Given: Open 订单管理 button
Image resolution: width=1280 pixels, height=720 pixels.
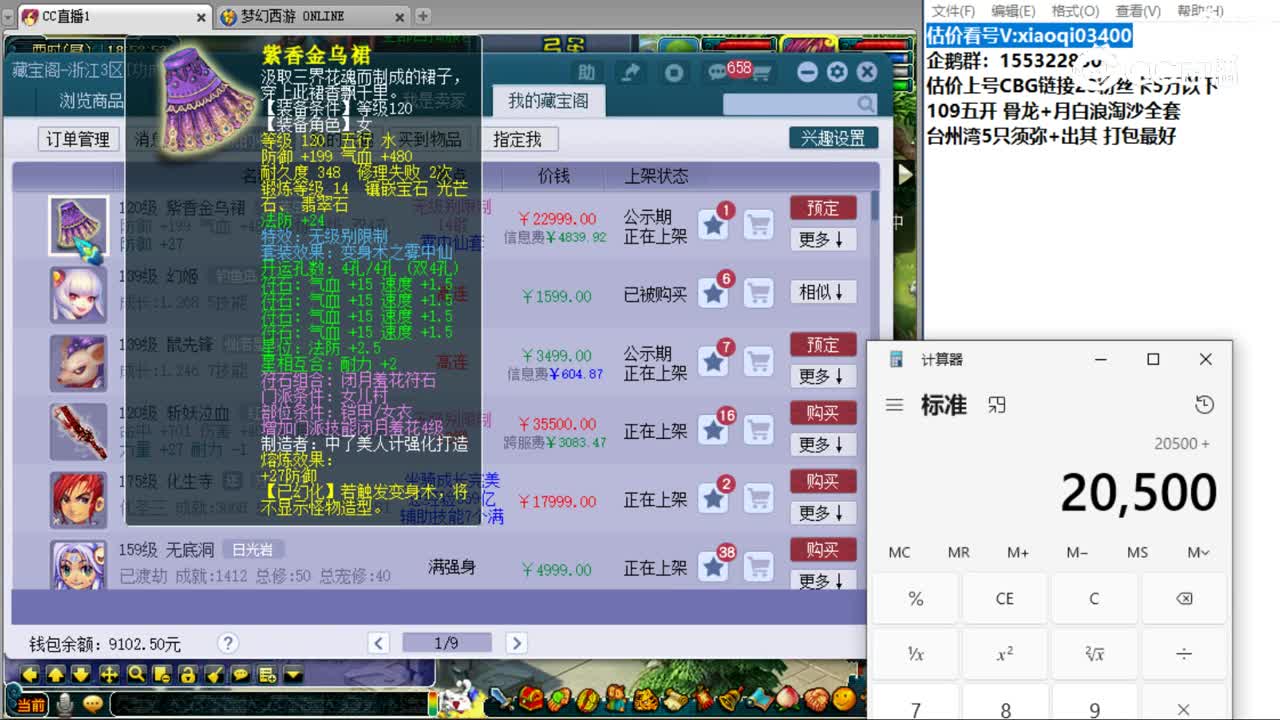Looking at the screenshot, I should (78, 139).
